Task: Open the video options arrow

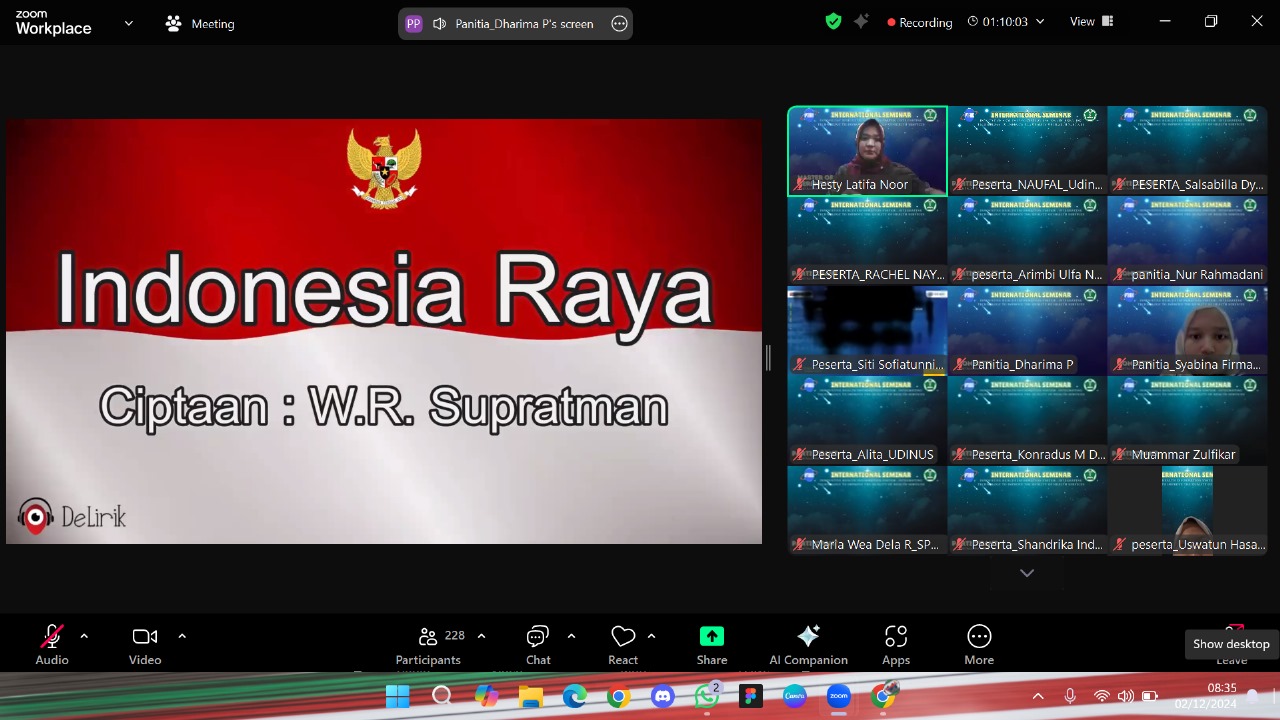Action: click(182, 636)
